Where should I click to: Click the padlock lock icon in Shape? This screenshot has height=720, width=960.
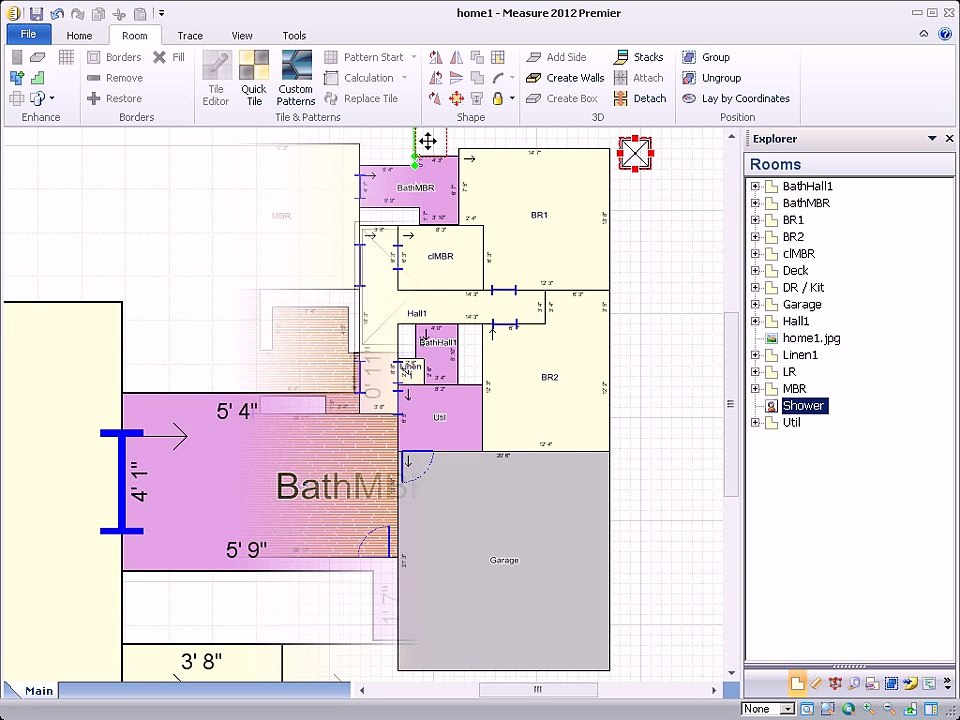[x=498, y=98]
